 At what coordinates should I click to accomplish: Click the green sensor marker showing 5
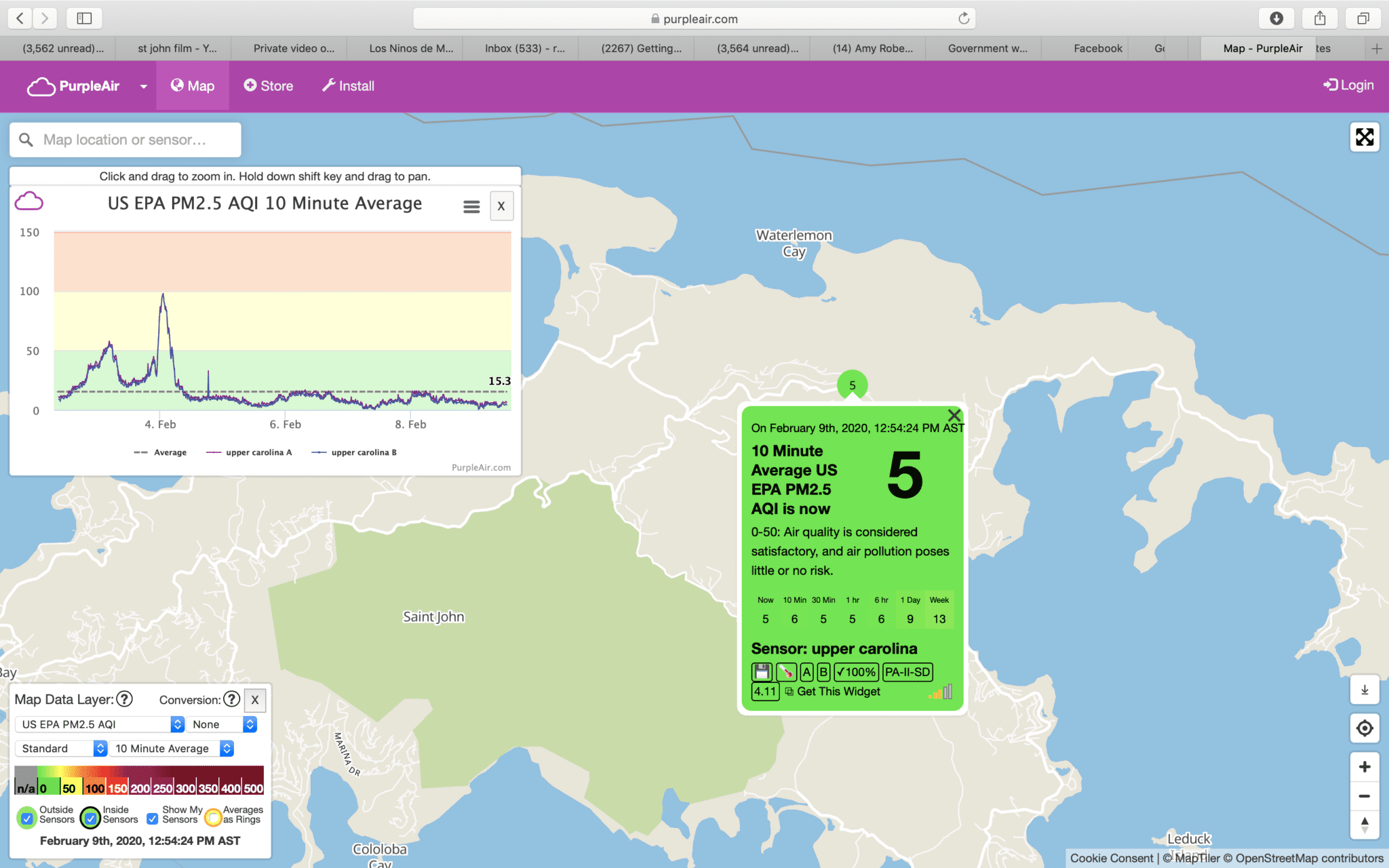[853, 385]
